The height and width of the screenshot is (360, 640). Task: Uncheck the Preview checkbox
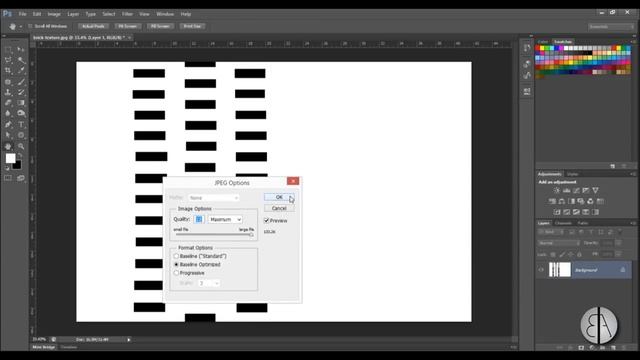[267, 220]
